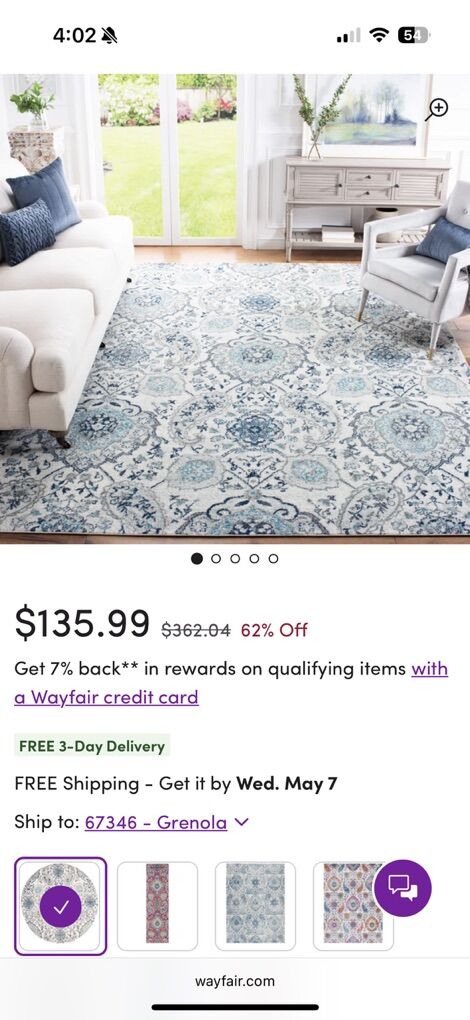Image resolution: width=470 pixels, height=1020 pixels.
Task: Tap the battery indicator showing 54
Action: [x=413, y=35]
